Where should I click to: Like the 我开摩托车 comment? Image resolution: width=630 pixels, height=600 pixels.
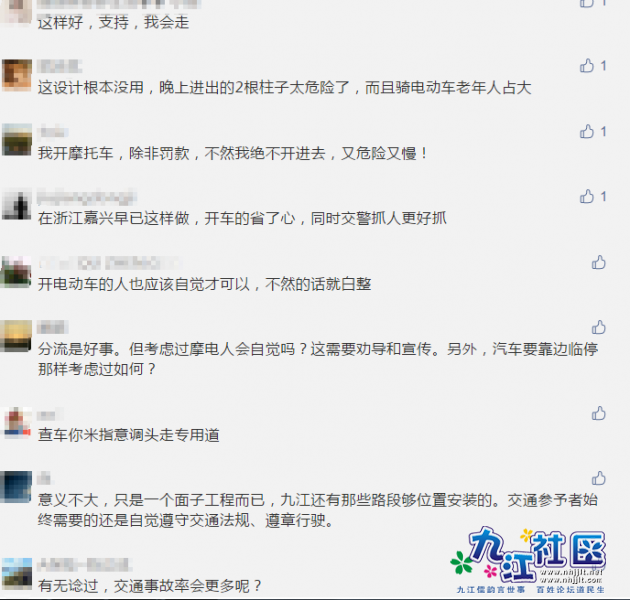(587, 131)
